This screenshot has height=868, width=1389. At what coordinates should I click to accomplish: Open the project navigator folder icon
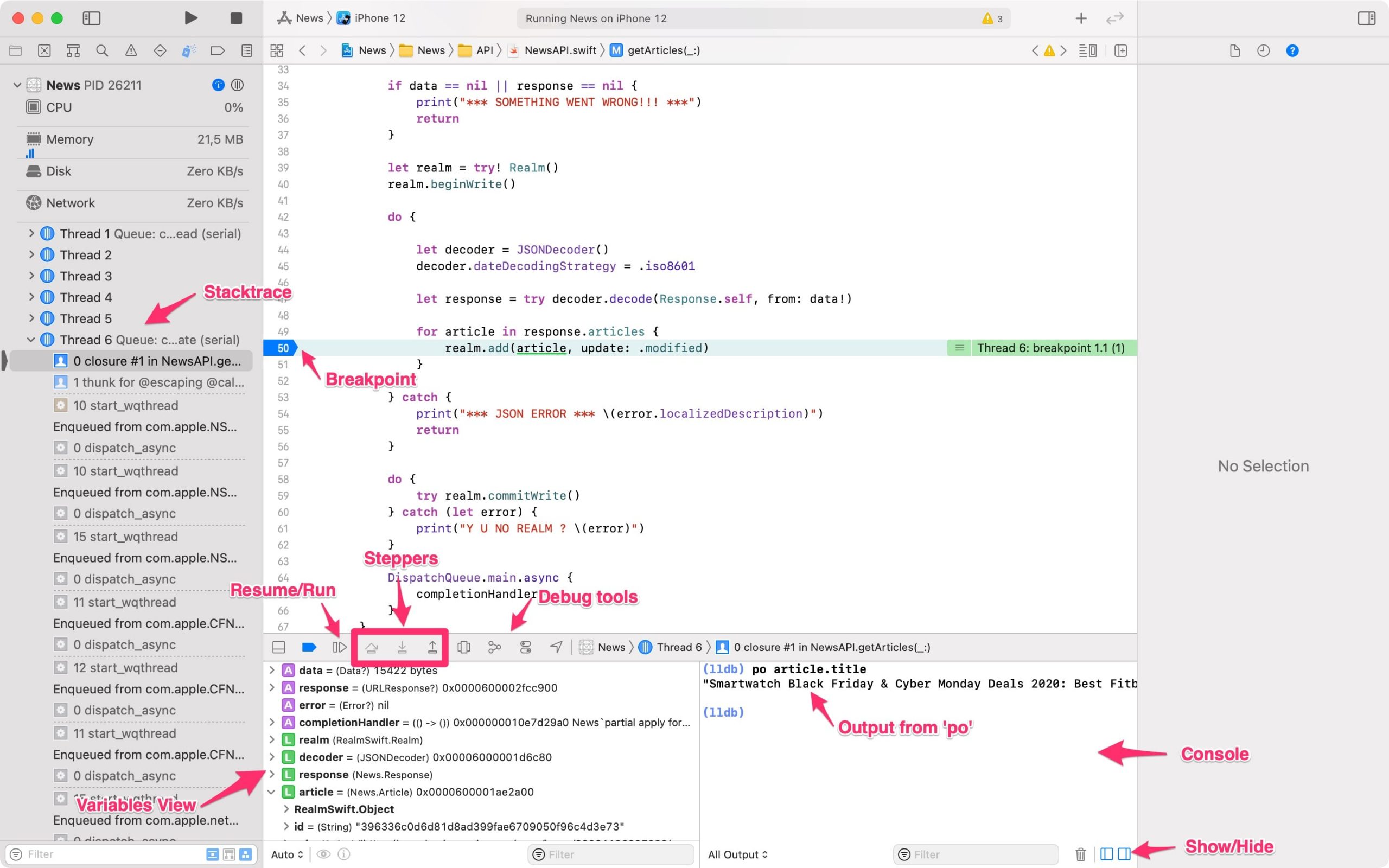(16, 50)
